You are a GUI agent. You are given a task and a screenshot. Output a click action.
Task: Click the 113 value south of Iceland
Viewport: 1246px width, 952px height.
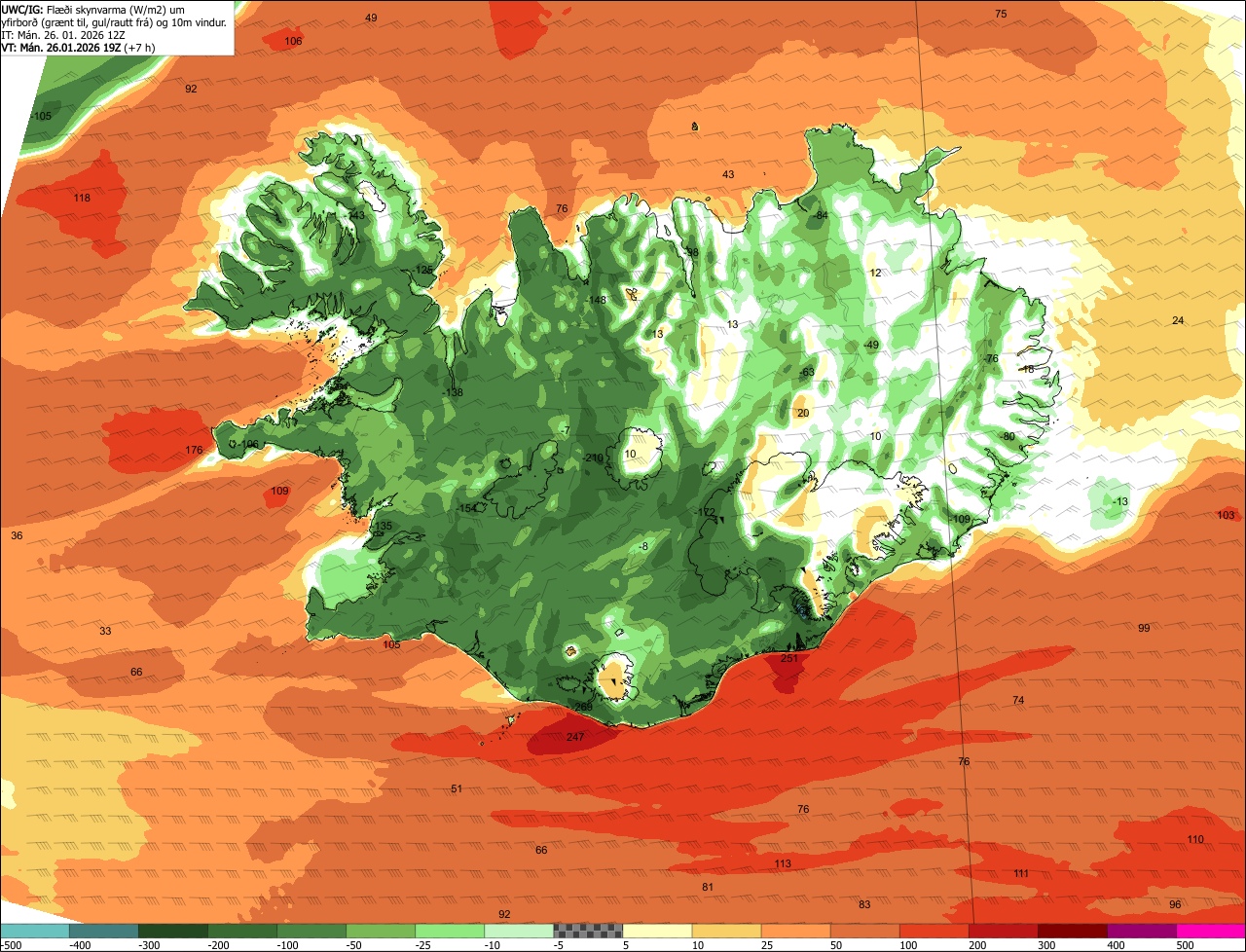pyautogui.click(x=783, y=864)
